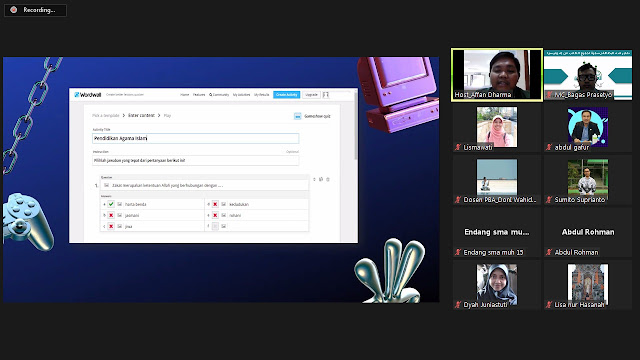Click muted microphone icon for MC_Bagas Prasetyo
Image resolution: width=640 pixels, height=360 pixels.
pyautogui.click(x=549, y=95)
